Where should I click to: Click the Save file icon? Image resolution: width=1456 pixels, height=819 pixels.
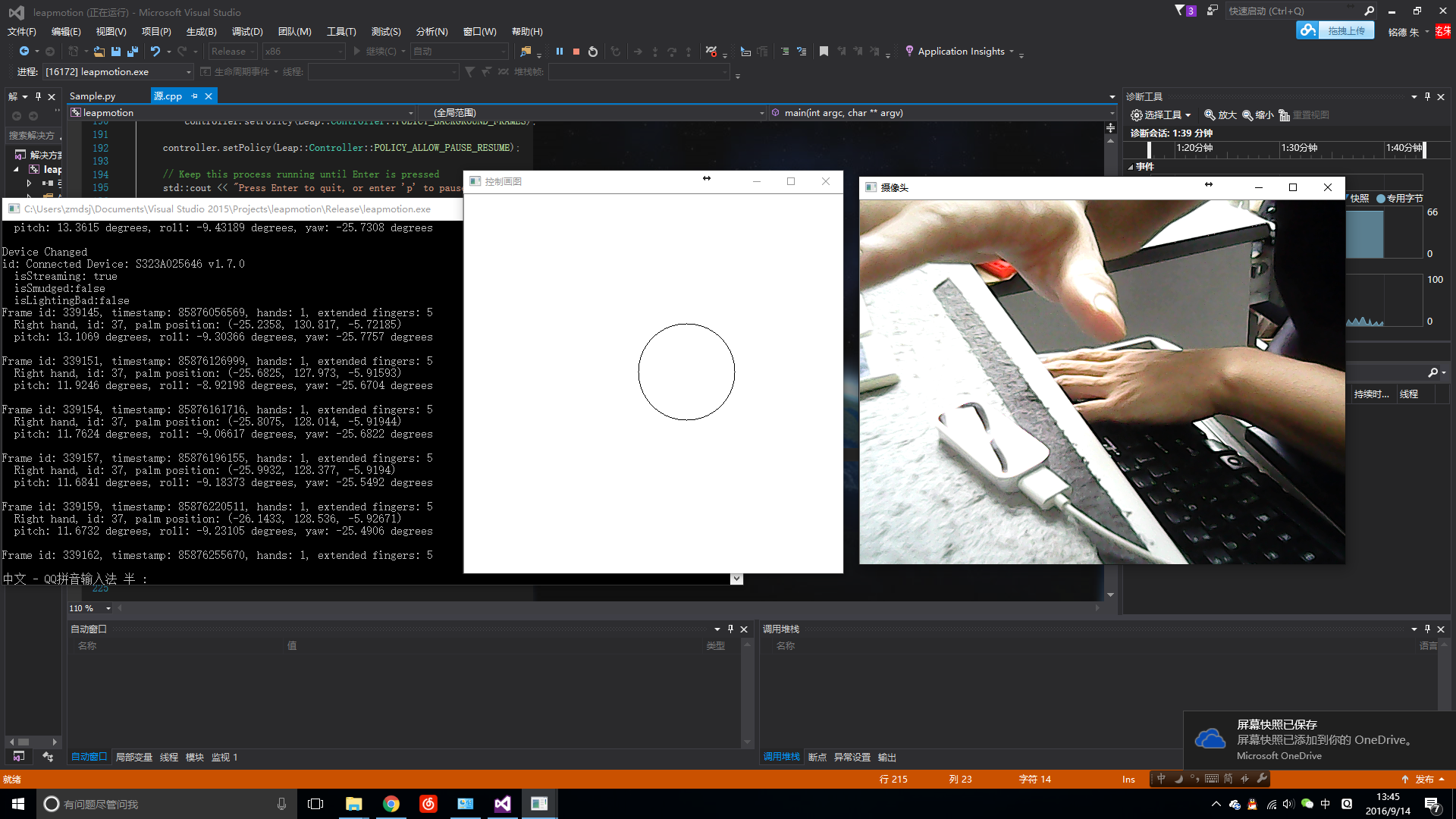pyautogui.click(x=116, y=52)
